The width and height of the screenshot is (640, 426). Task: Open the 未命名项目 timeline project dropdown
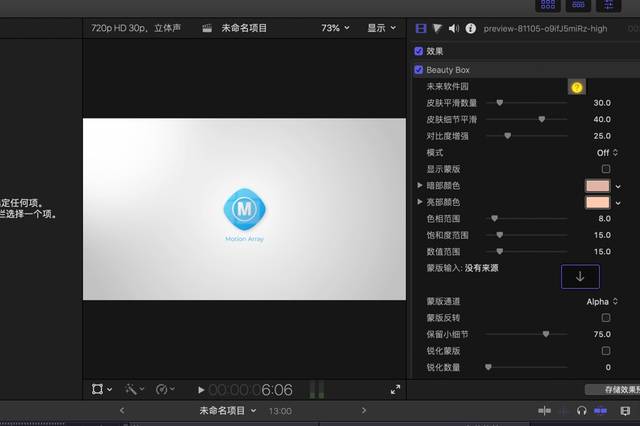point(227,410)
